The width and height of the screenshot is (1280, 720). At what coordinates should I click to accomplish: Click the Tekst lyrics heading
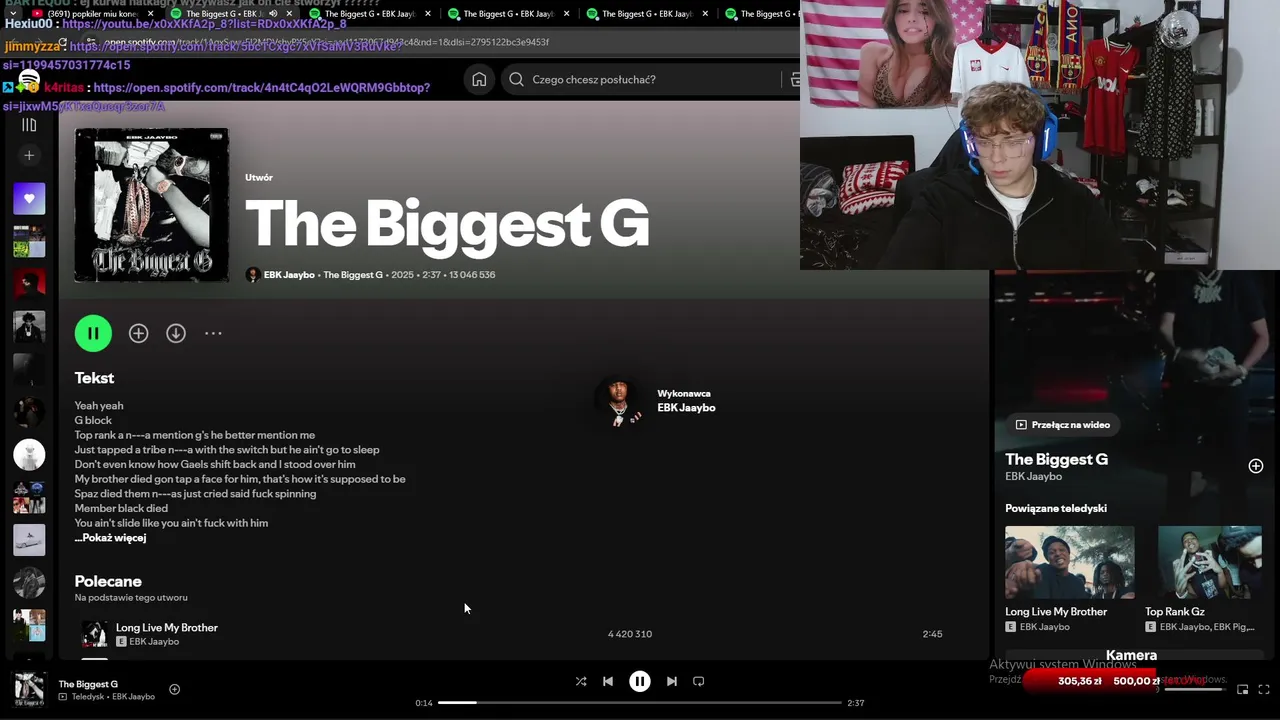94,378
